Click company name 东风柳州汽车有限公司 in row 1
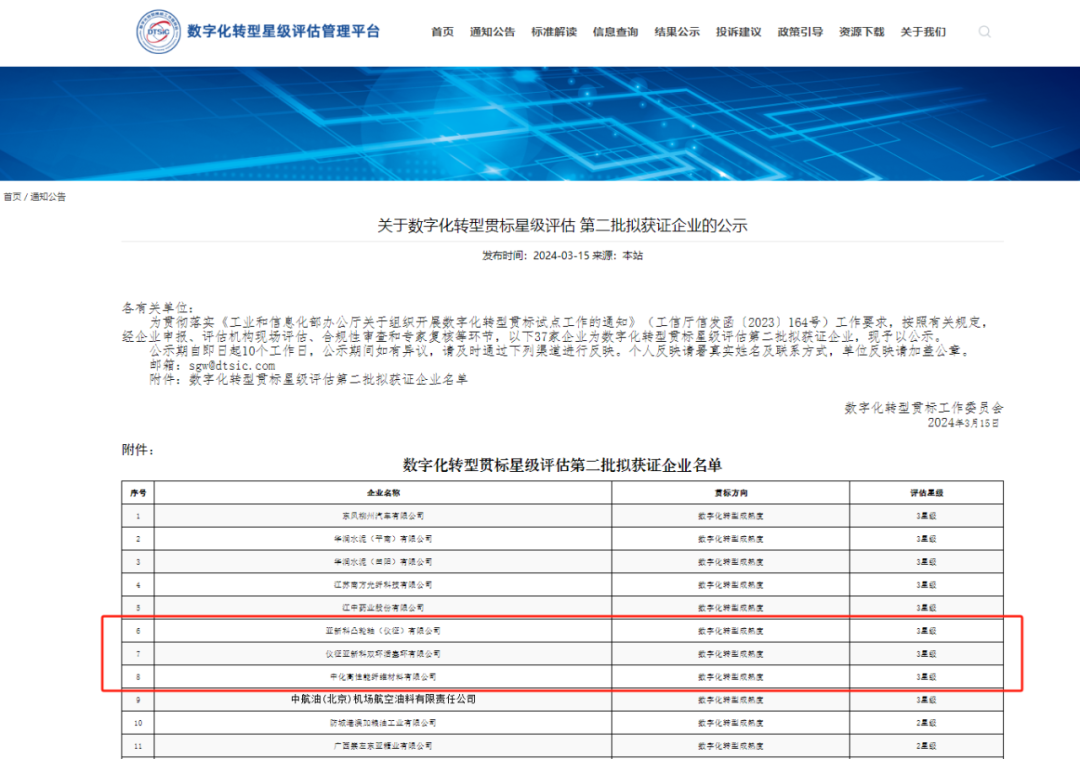This screenshot has width=1080, height=759. coord(383,516)
